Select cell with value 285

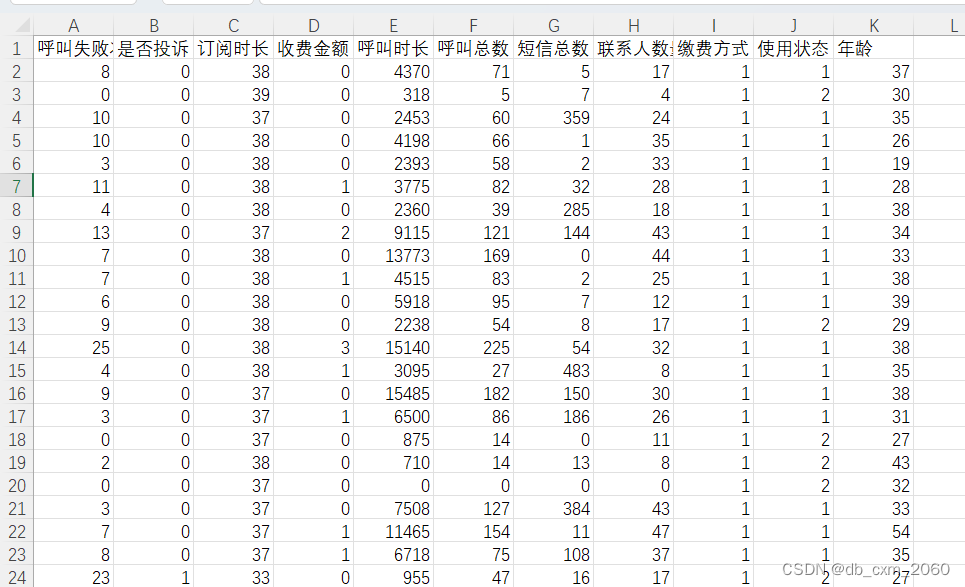(553, 209)
